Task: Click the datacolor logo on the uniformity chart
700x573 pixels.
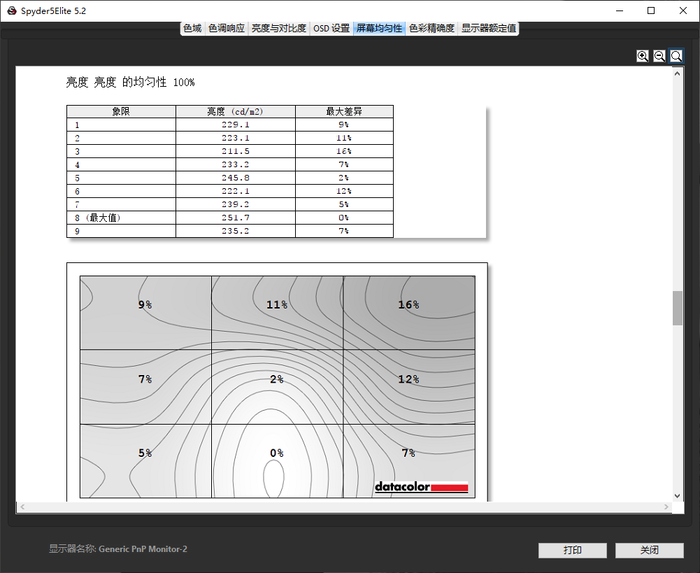Action: [x=421, y=487]
